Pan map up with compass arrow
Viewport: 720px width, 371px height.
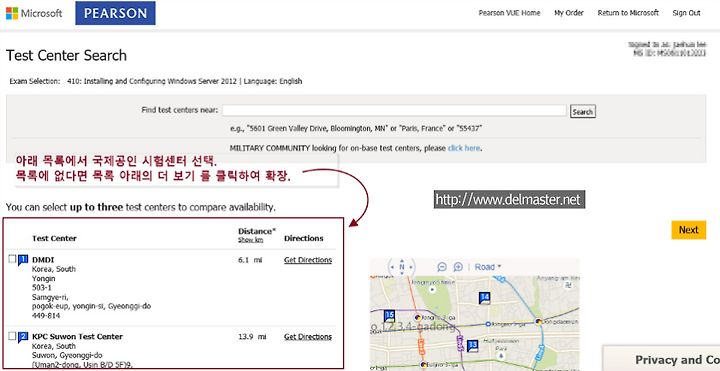[402, 260]
